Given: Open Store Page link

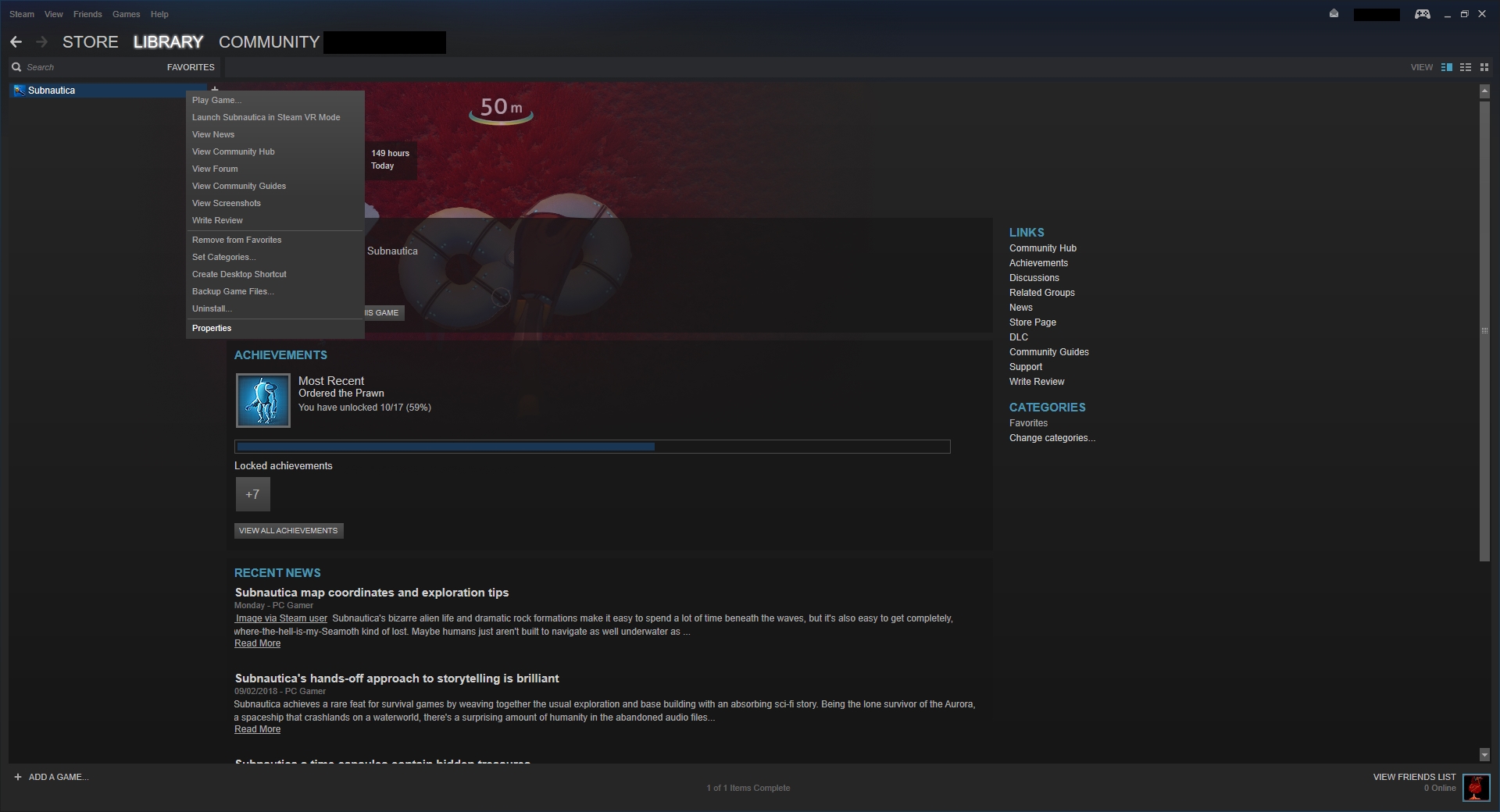Looking at the screenshot, I should [x=1032, y=322].
